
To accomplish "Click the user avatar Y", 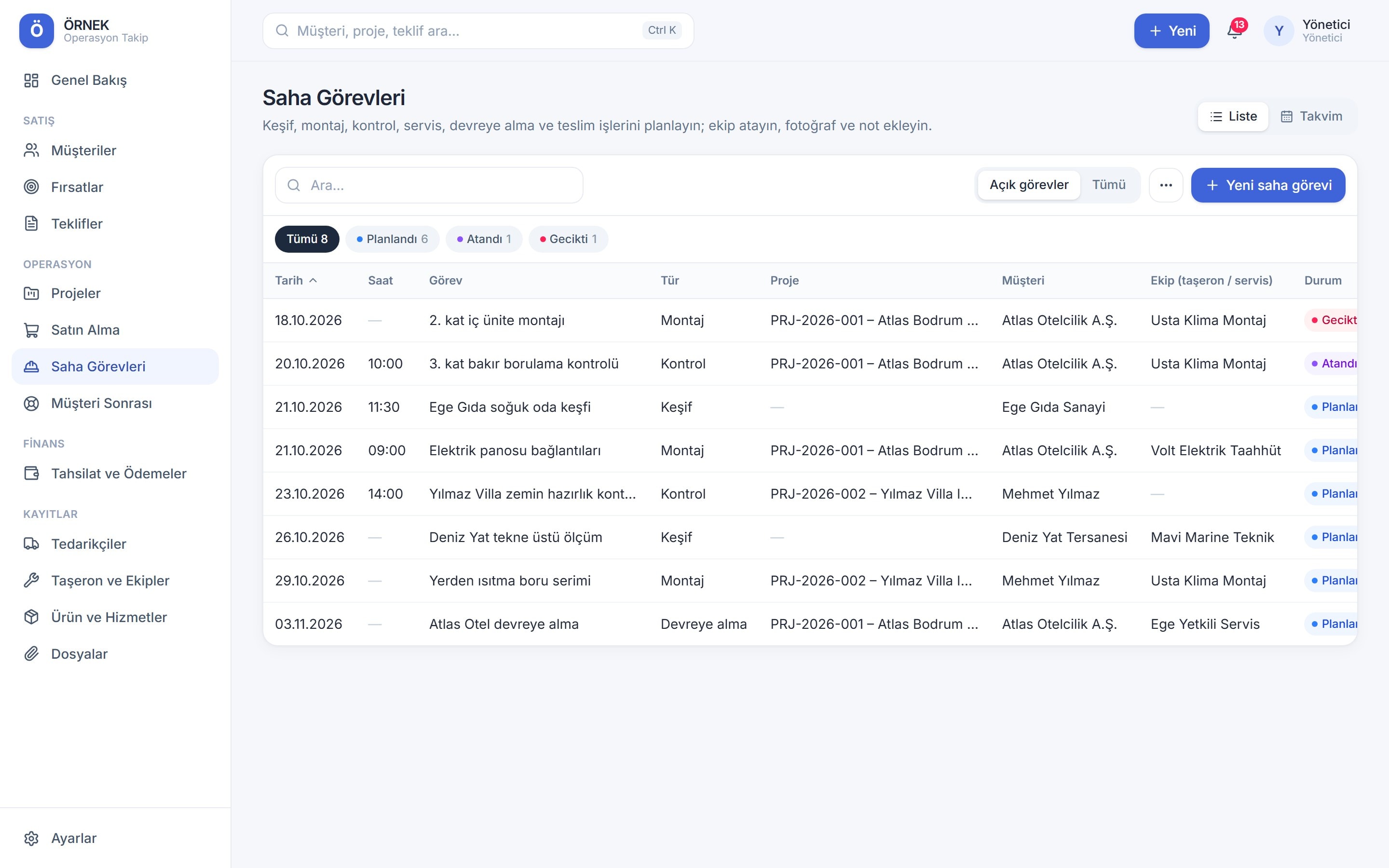I will click(x=1279, y=31).
